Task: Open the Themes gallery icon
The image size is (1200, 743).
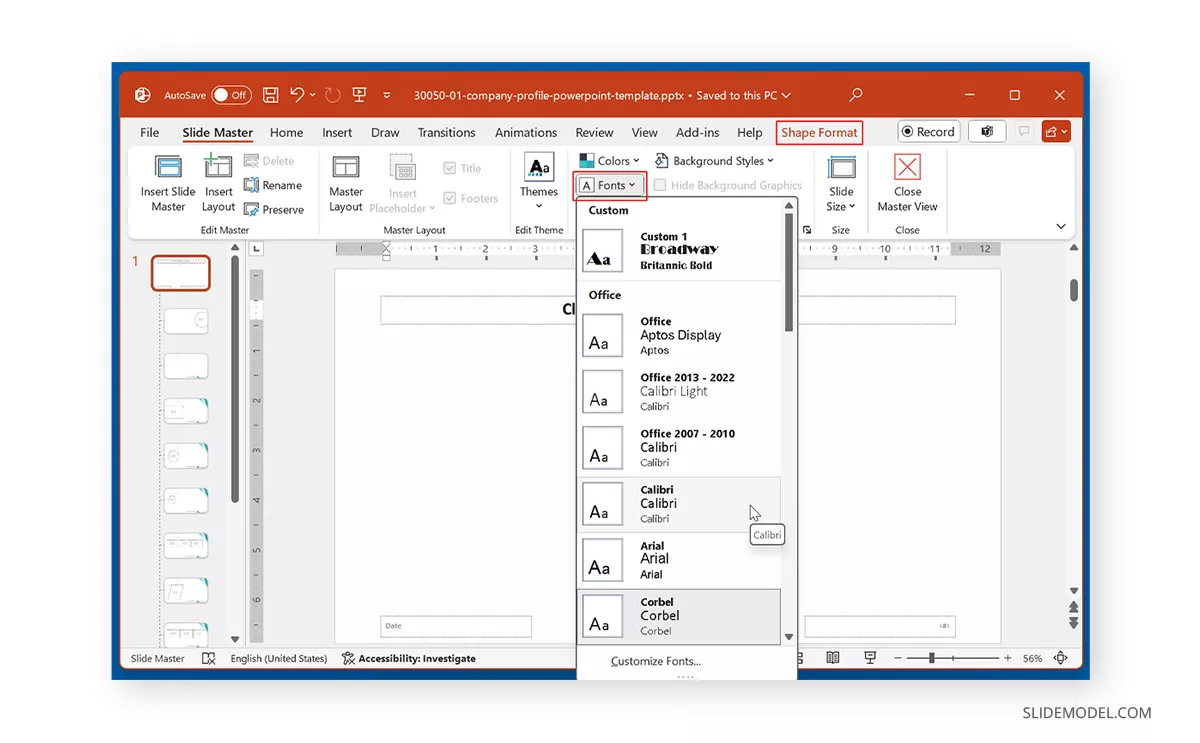Action: tap(539, 168)
